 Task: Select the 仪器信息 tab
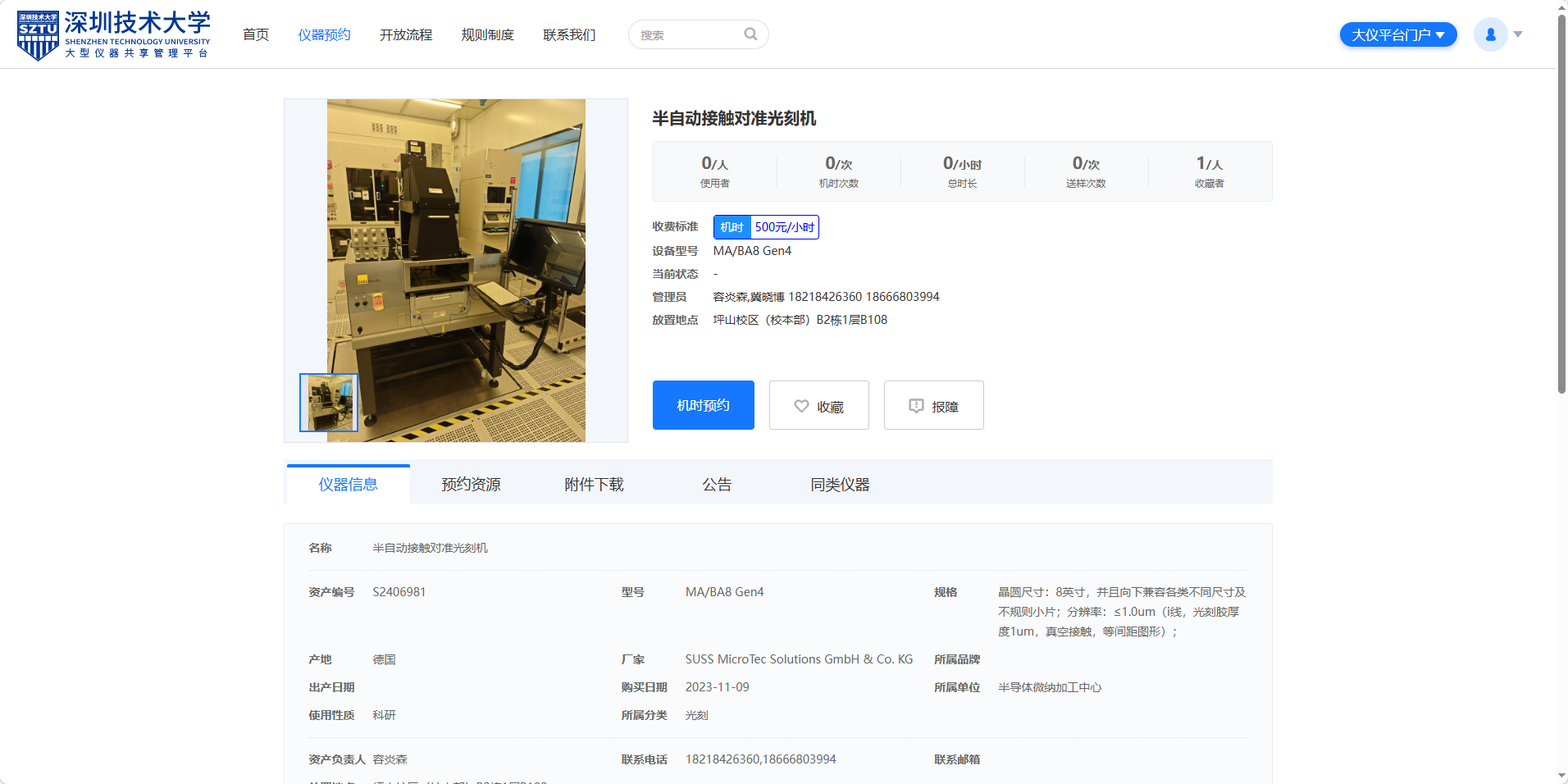pos(349,485)
